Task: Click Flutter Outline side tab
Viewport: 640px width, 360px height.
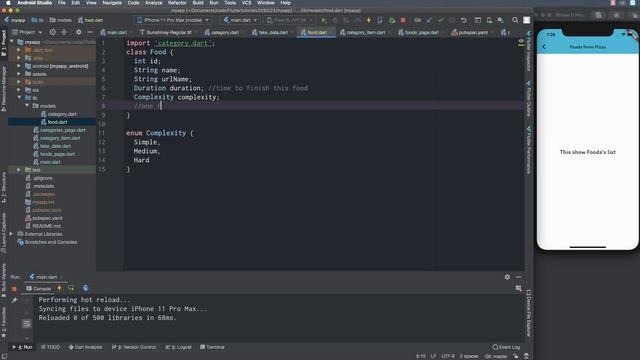Action: [529, 98]
